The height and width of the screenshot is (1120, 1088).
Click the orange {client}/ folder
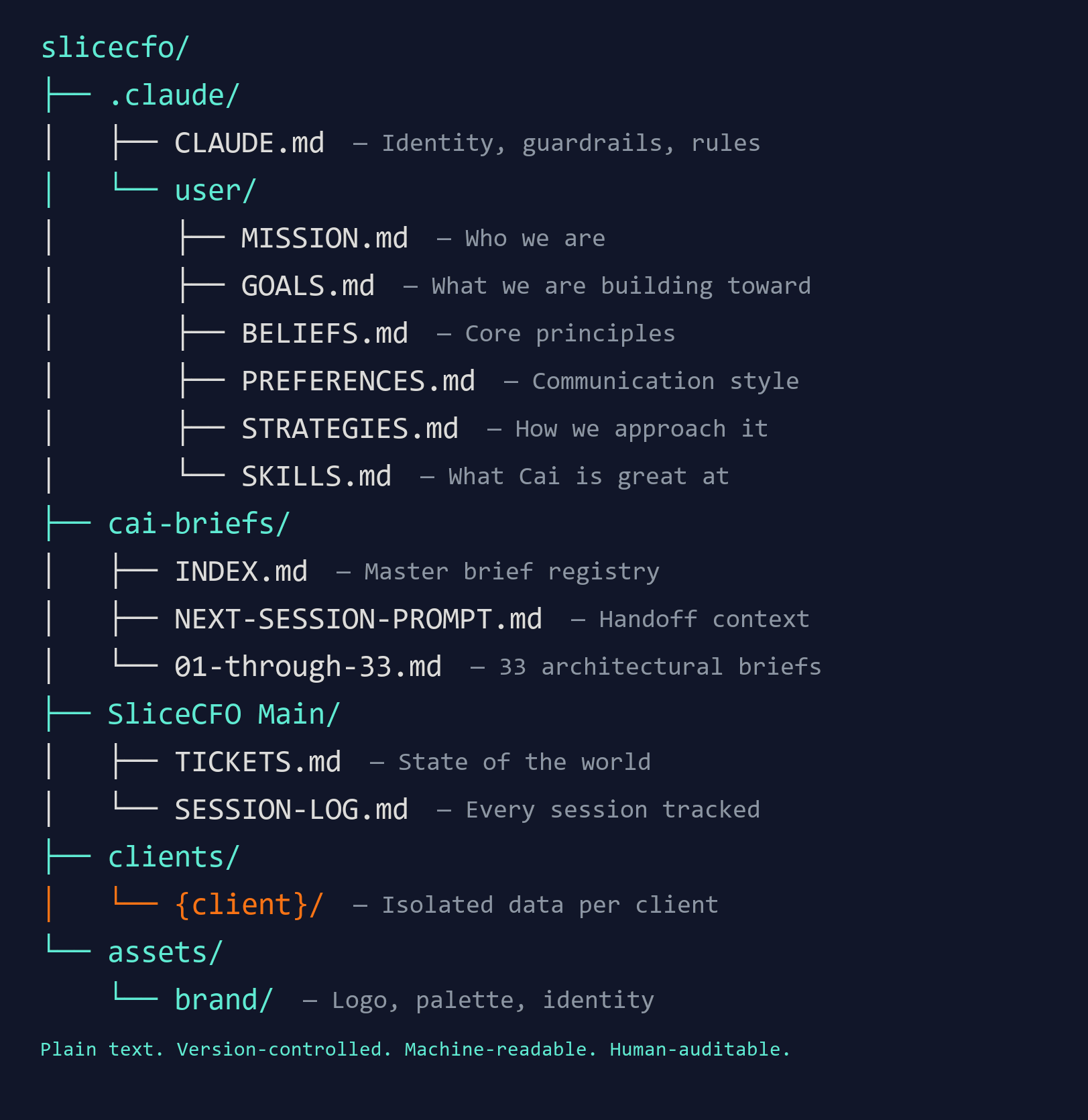tap(249, 905)
